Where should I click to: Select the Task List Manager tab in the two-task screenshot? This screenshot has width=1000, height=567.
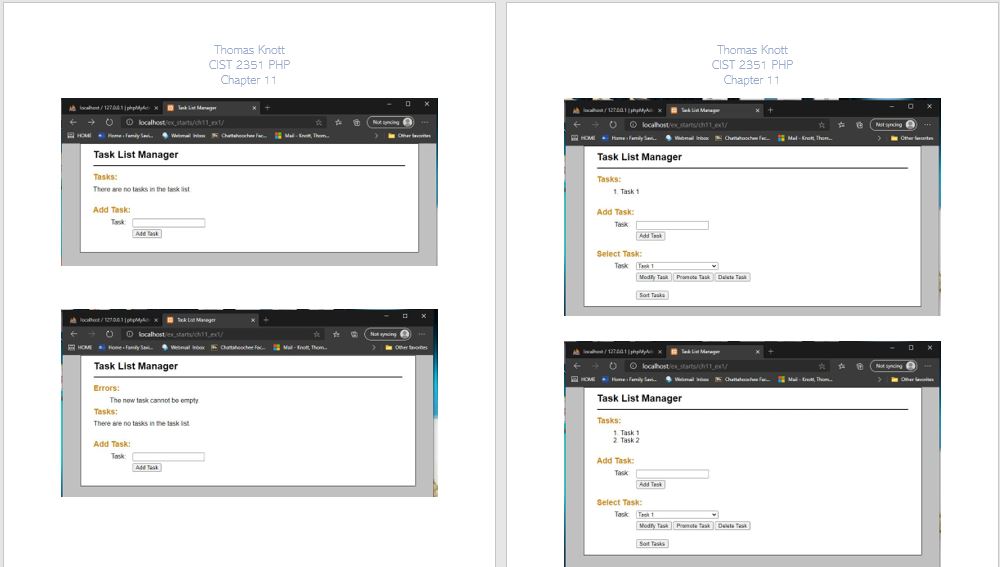pos(714,351)
